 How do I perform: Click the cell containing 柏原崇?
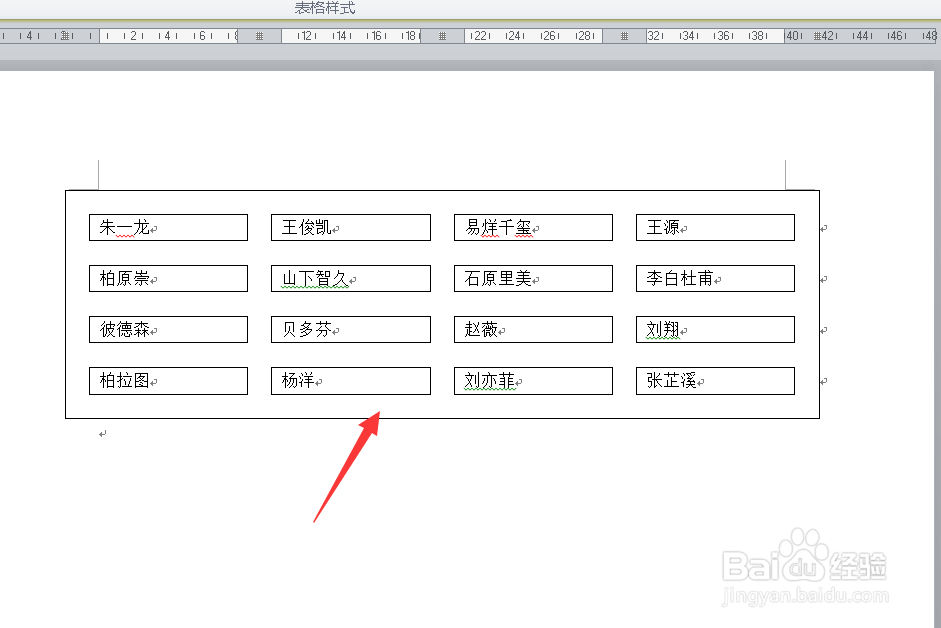168,279
